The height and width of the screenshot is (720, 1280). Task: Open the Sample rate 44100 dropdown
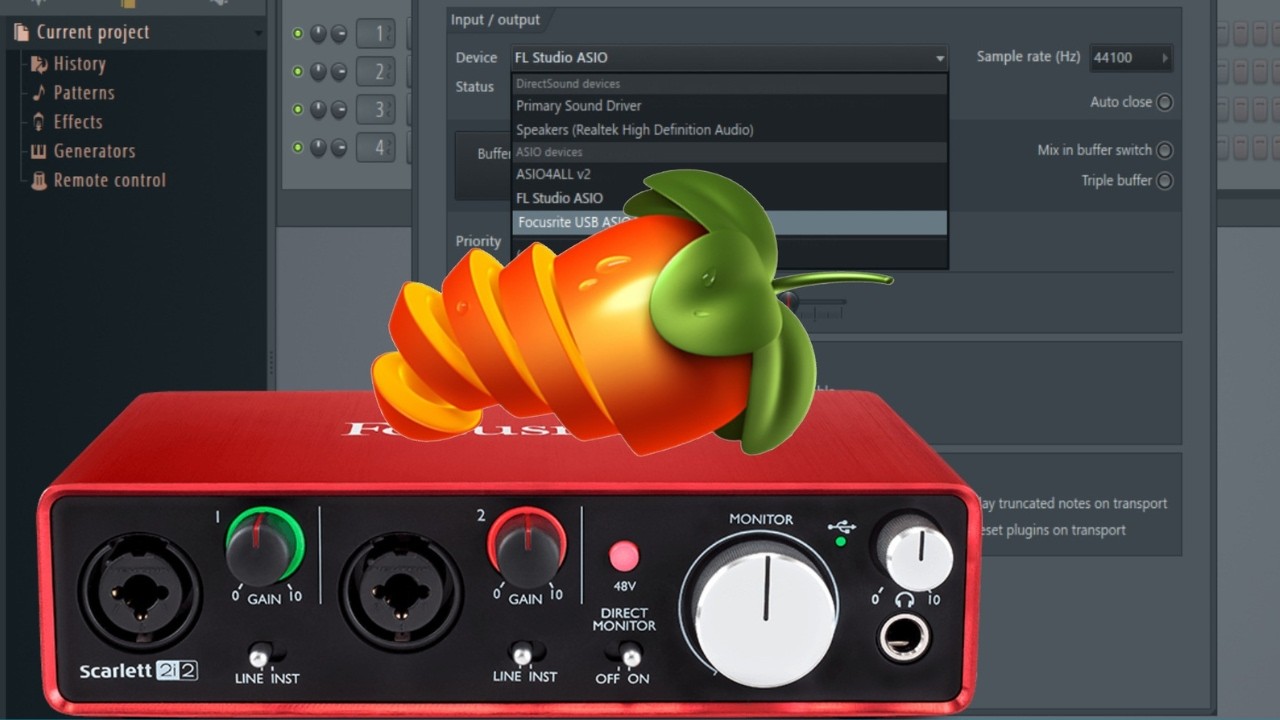click(x=1130, y=58)
